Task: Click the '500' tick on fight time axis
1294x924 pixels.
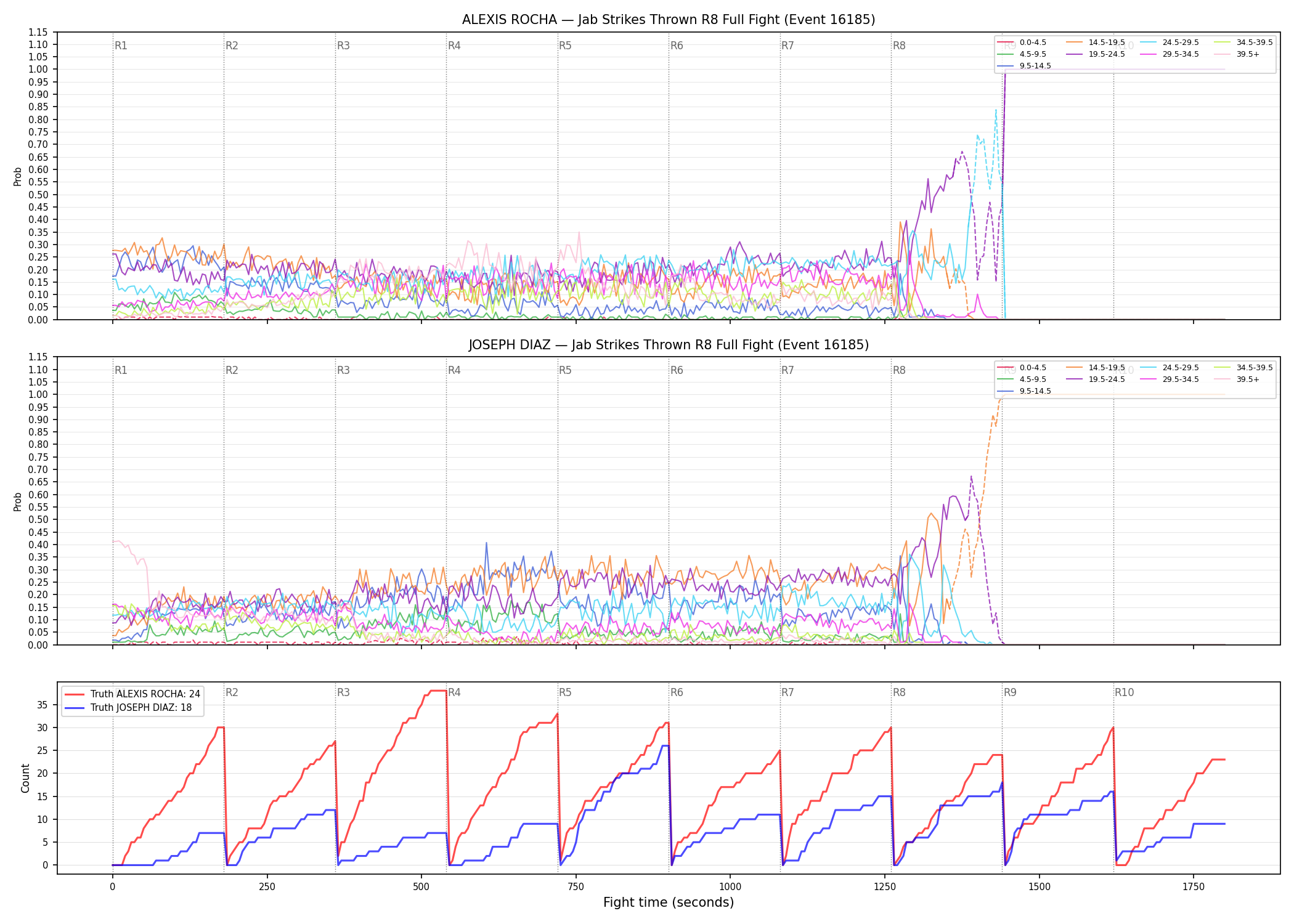Action: click(x=421, y=886)
